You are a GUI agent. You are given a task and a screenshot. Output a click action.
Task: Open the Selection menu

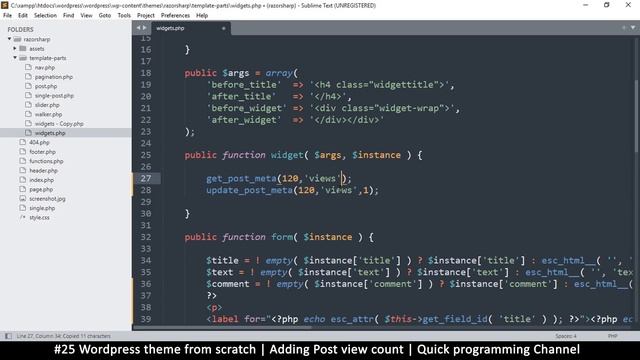[x=45, y=16]
